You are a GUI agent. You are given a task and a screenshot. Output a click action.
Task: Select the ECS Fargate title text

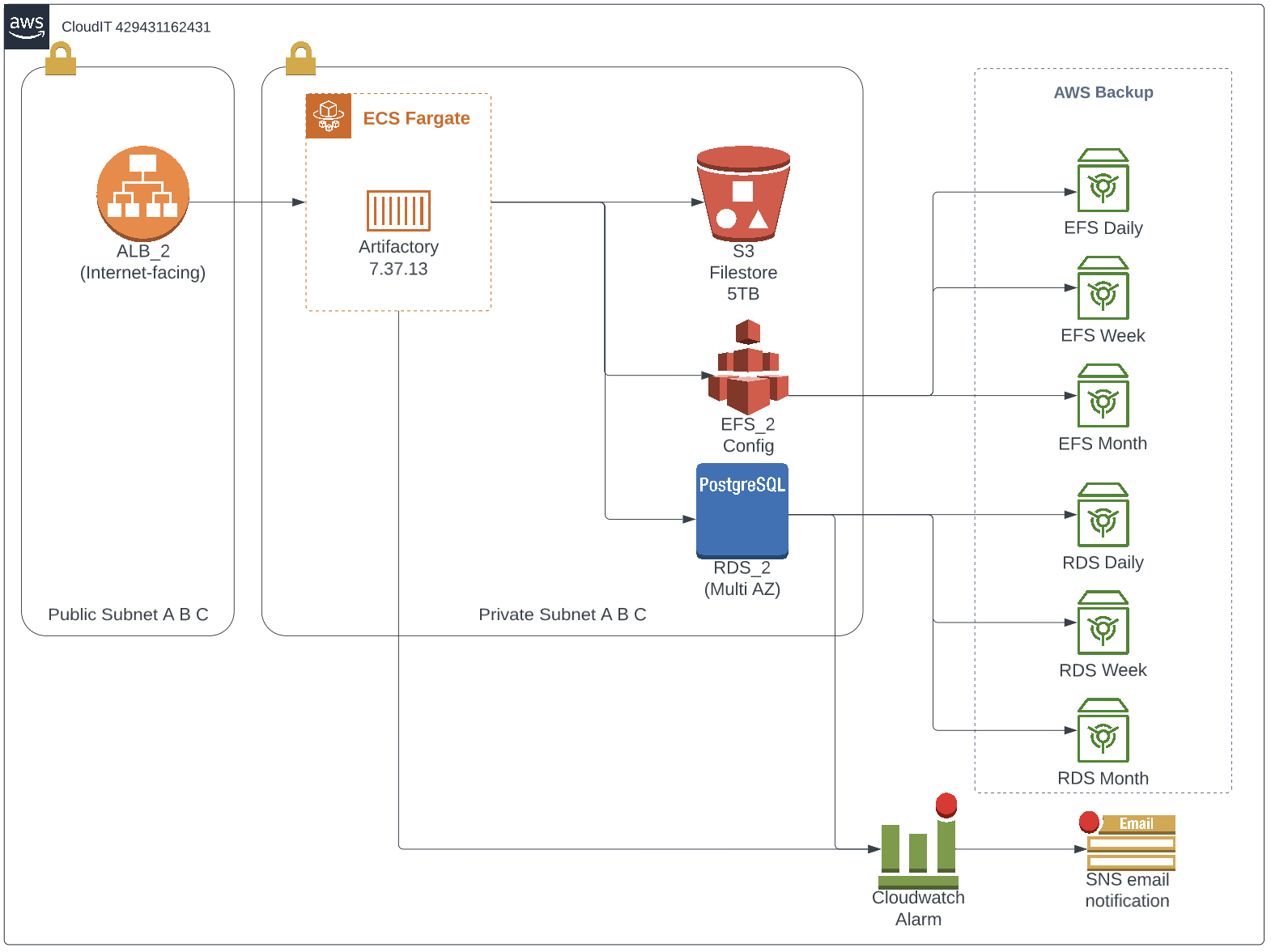(416, 118)
